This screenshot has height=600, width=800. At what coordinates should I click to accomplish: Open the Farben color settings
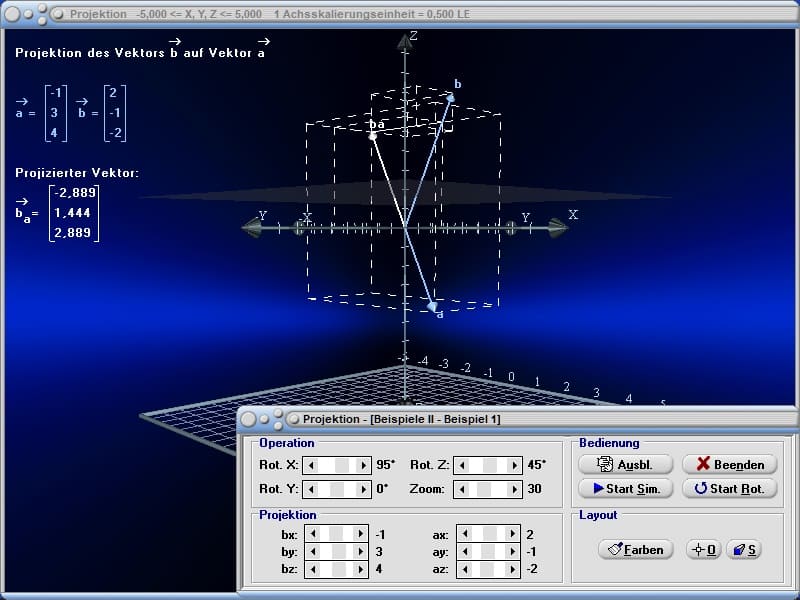click(636, 549)
